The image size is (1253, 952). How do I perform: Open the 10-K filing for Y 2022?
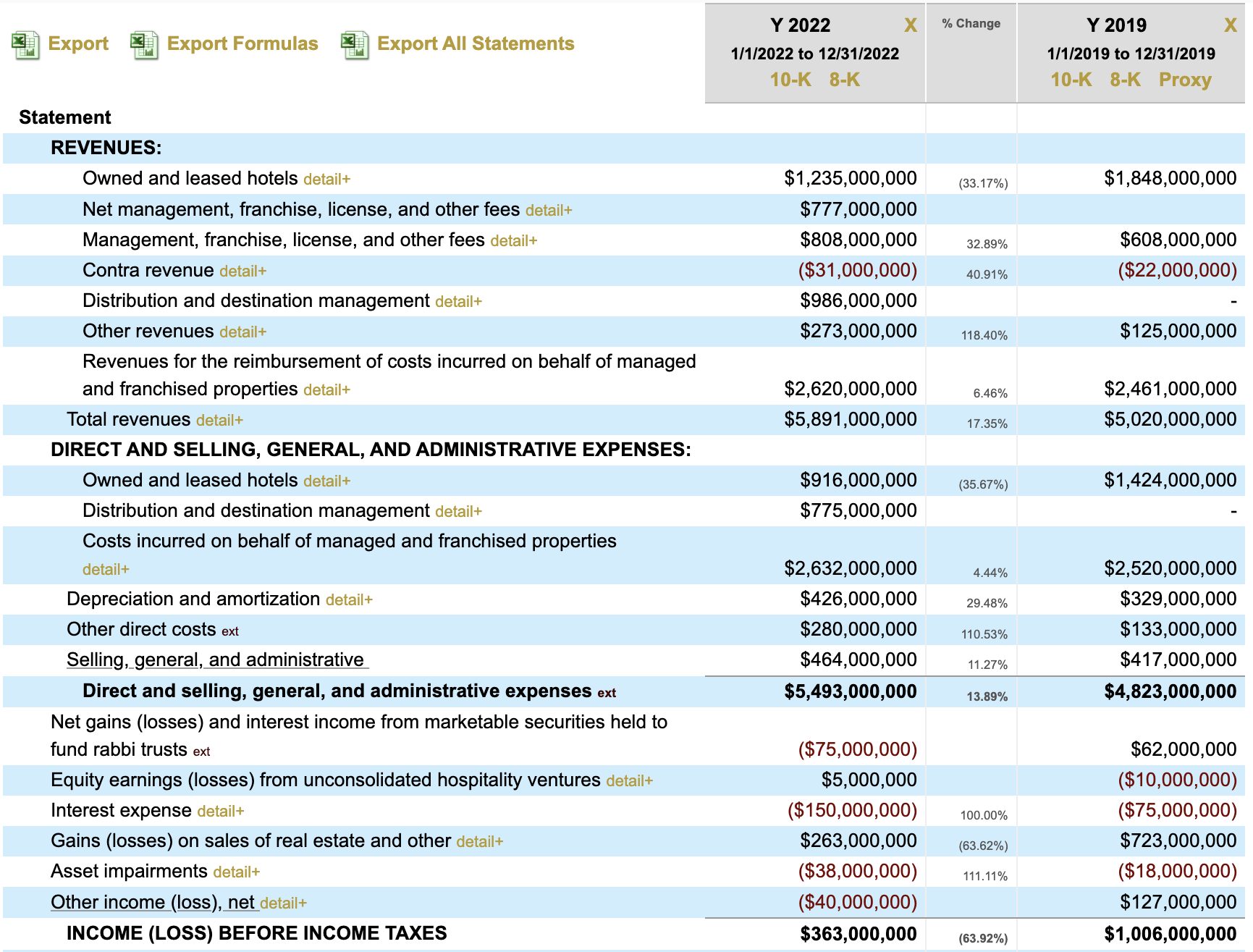click(x=790, y=80)
